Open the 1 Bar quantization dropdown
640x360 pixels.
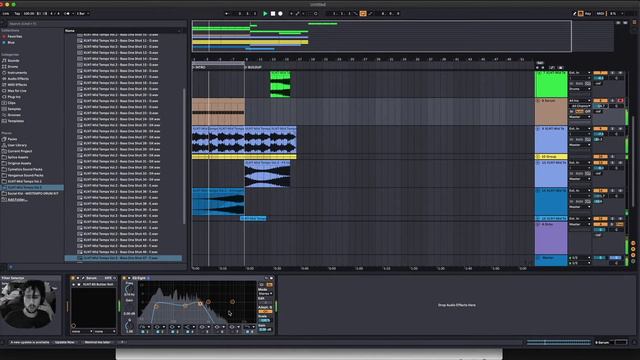click(x=83, y=13)
